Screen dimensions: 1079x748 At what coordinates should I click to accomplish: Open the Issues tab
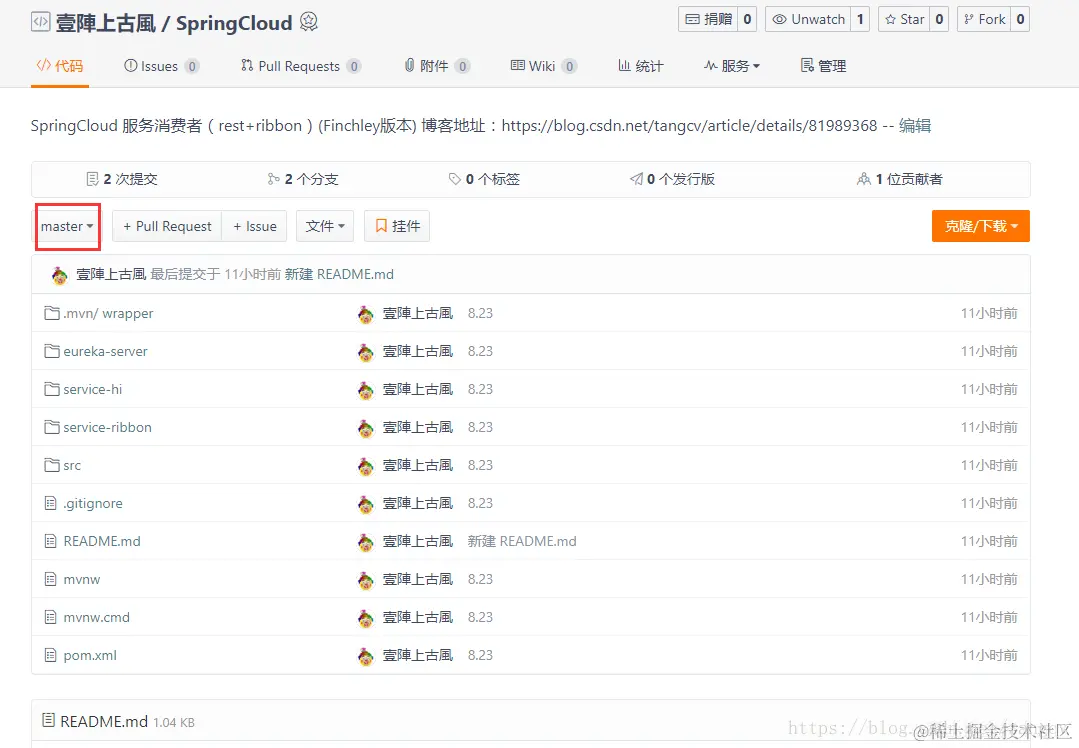click(x=162, y=66)
